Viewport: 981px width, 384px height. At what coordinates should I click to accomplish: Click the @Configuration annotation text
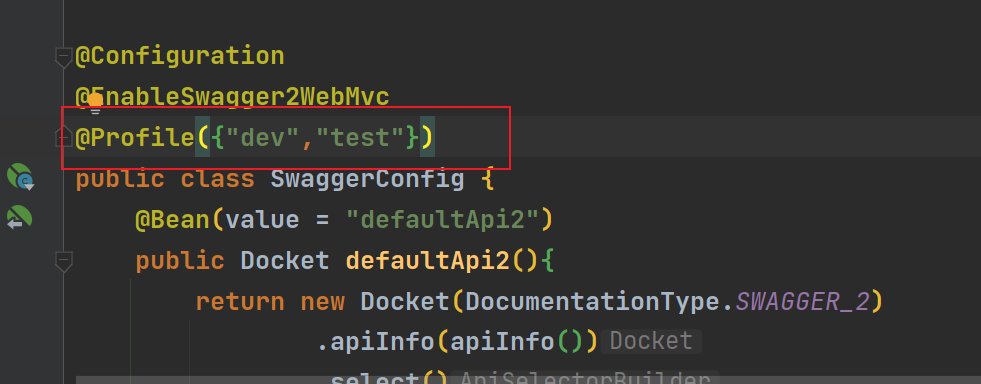pos(180,56)
